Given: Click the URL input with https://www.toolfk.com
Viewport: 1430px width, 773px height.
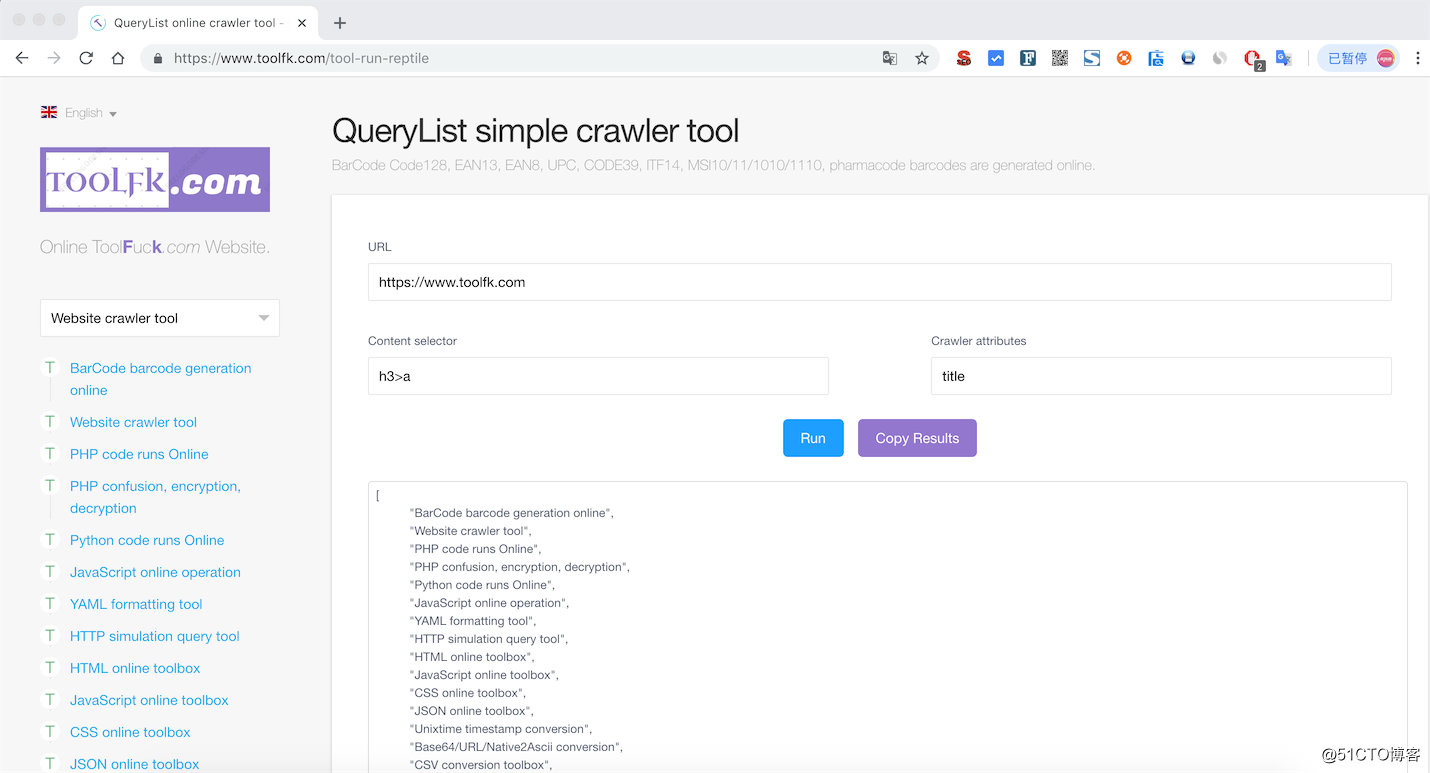Looking at the screenshot, I should tap(880, 282).
